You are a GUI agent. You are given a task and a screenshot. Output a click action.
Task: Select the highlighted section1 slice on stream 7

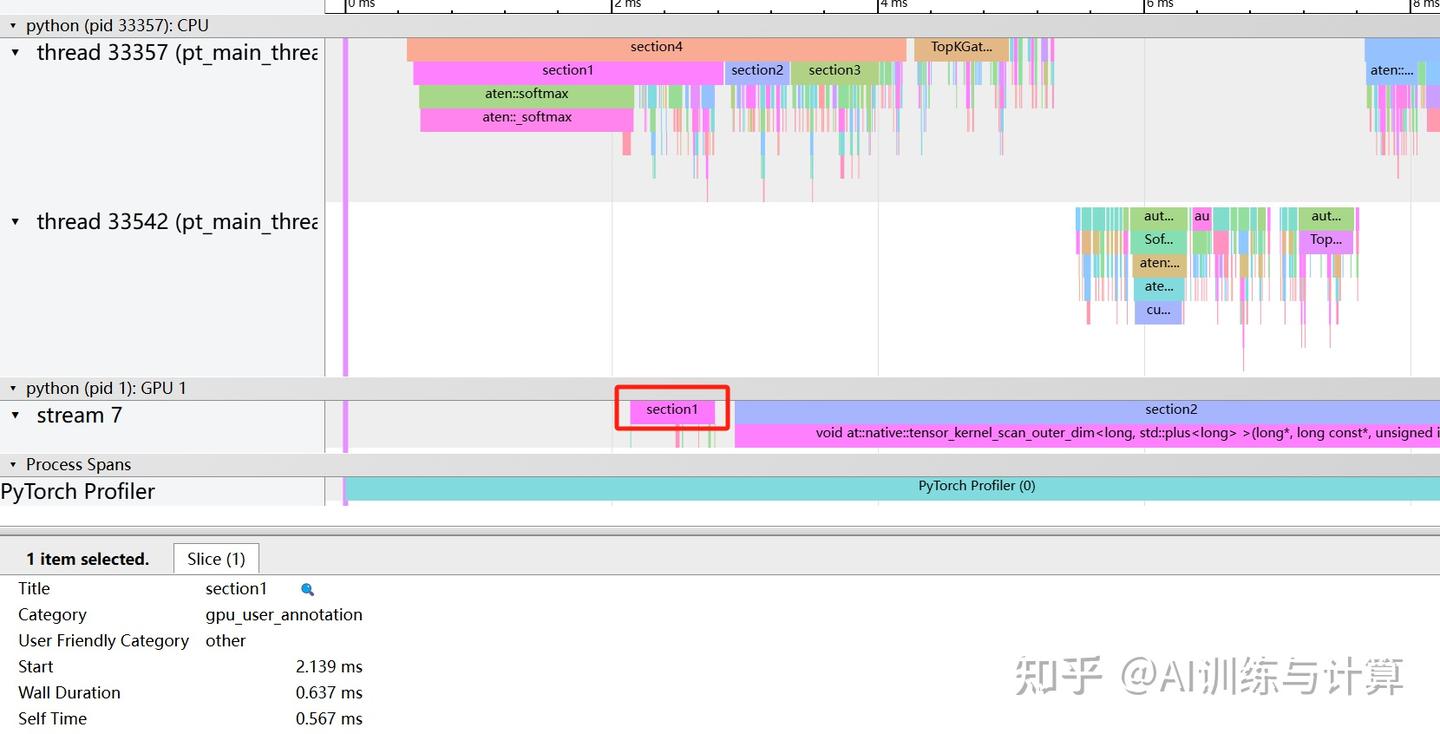point(671,409)
